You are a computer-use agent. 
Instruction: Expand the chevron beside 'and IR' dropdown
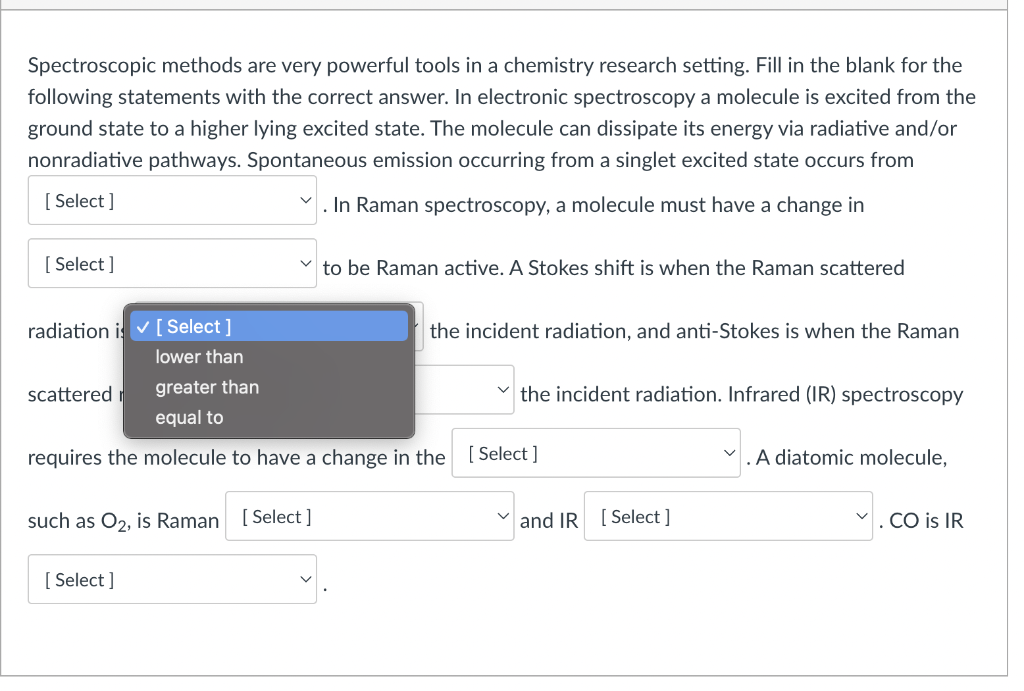(862, 515)
